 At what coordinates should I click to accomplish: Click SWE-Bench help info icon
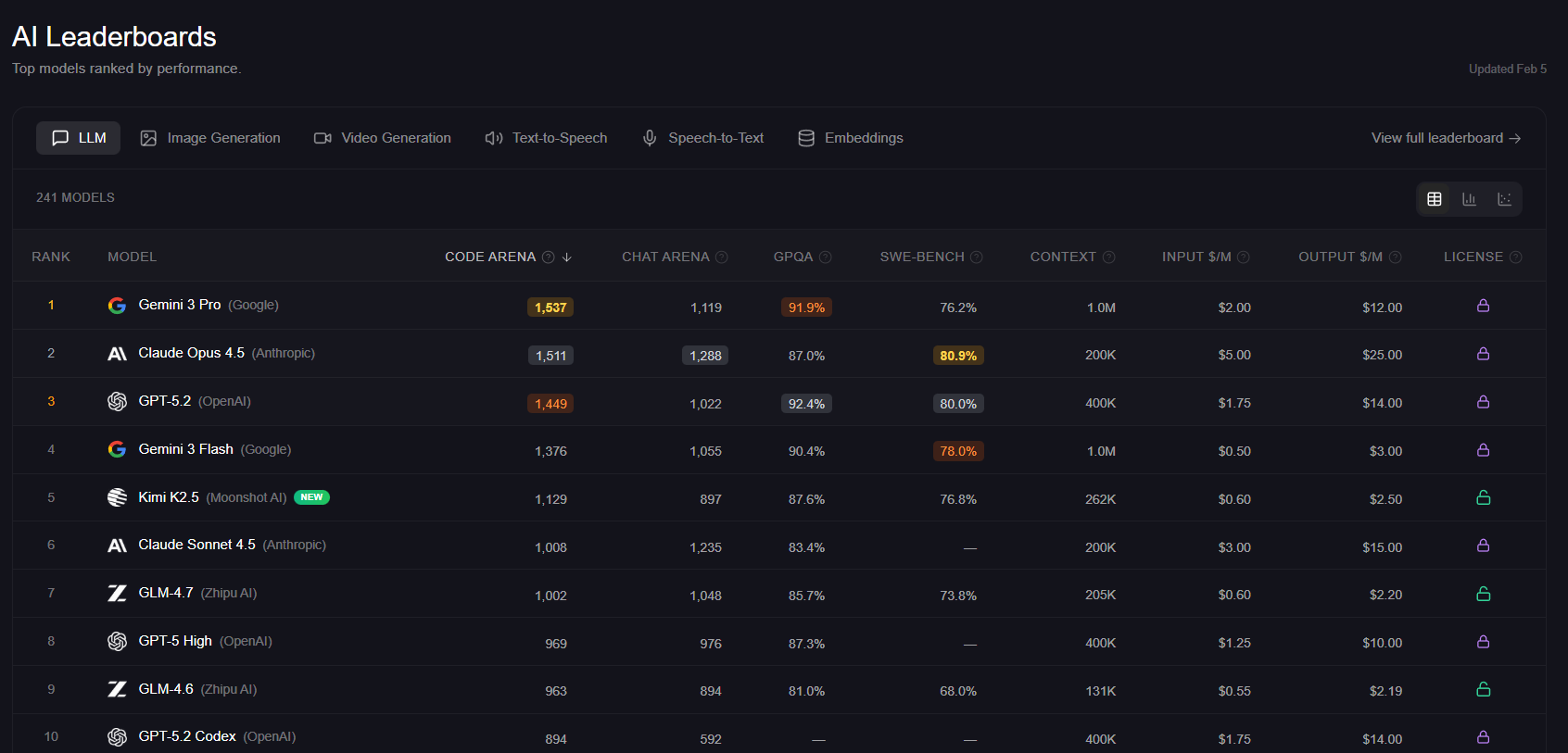[x=976, y=257]
